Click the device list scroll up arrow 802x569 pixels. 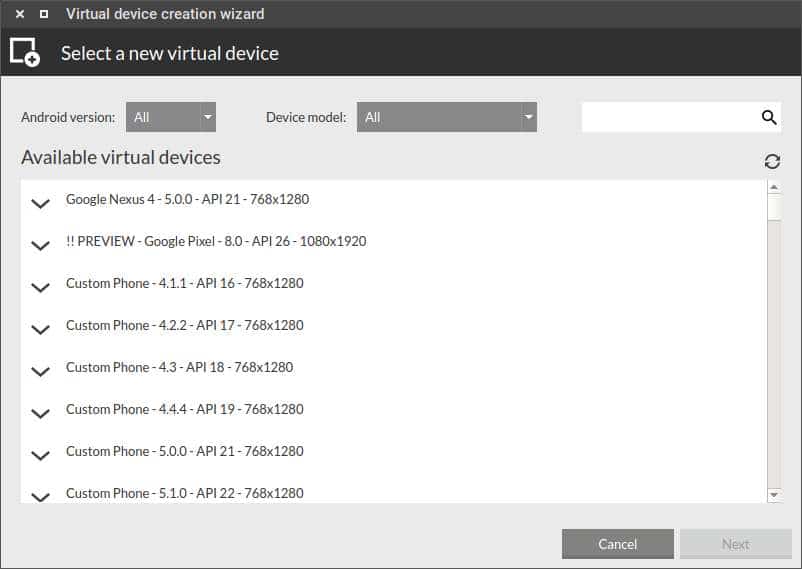774,187
